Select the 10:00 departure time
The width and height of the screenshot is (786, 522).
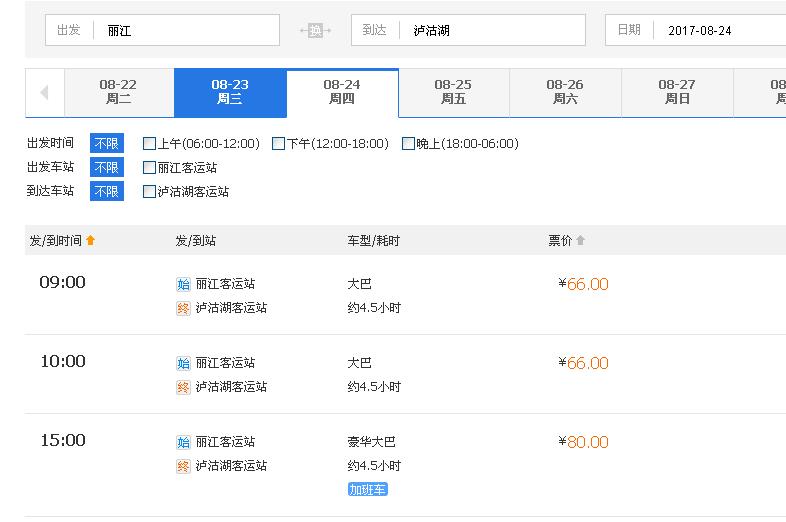point(63,361)
